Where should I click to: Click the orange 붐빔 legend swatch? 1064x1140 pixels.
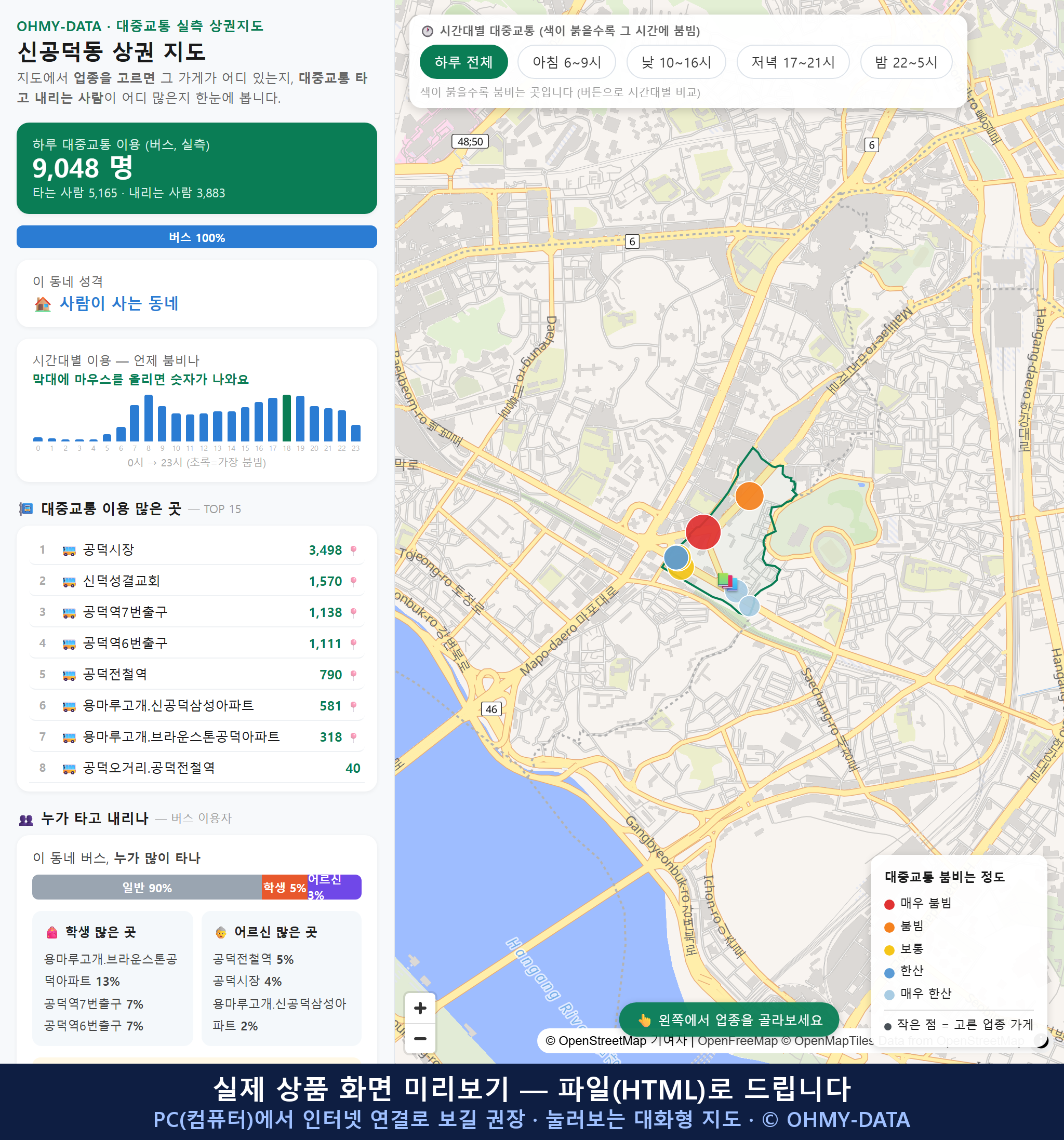(x=889, y=927)
